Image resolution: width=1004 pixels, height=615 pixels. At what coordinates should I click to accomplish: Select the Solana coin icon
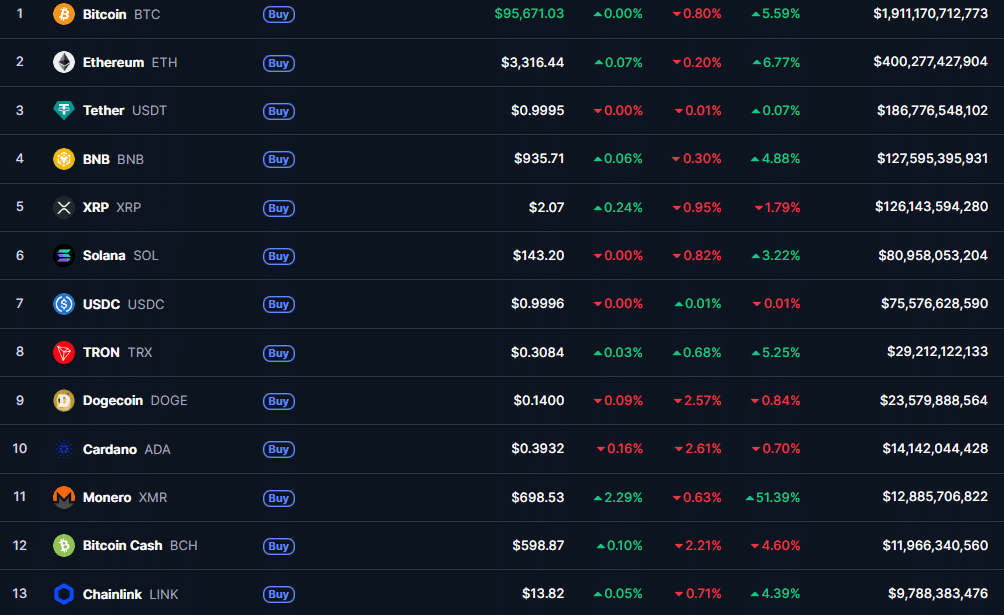62,256
